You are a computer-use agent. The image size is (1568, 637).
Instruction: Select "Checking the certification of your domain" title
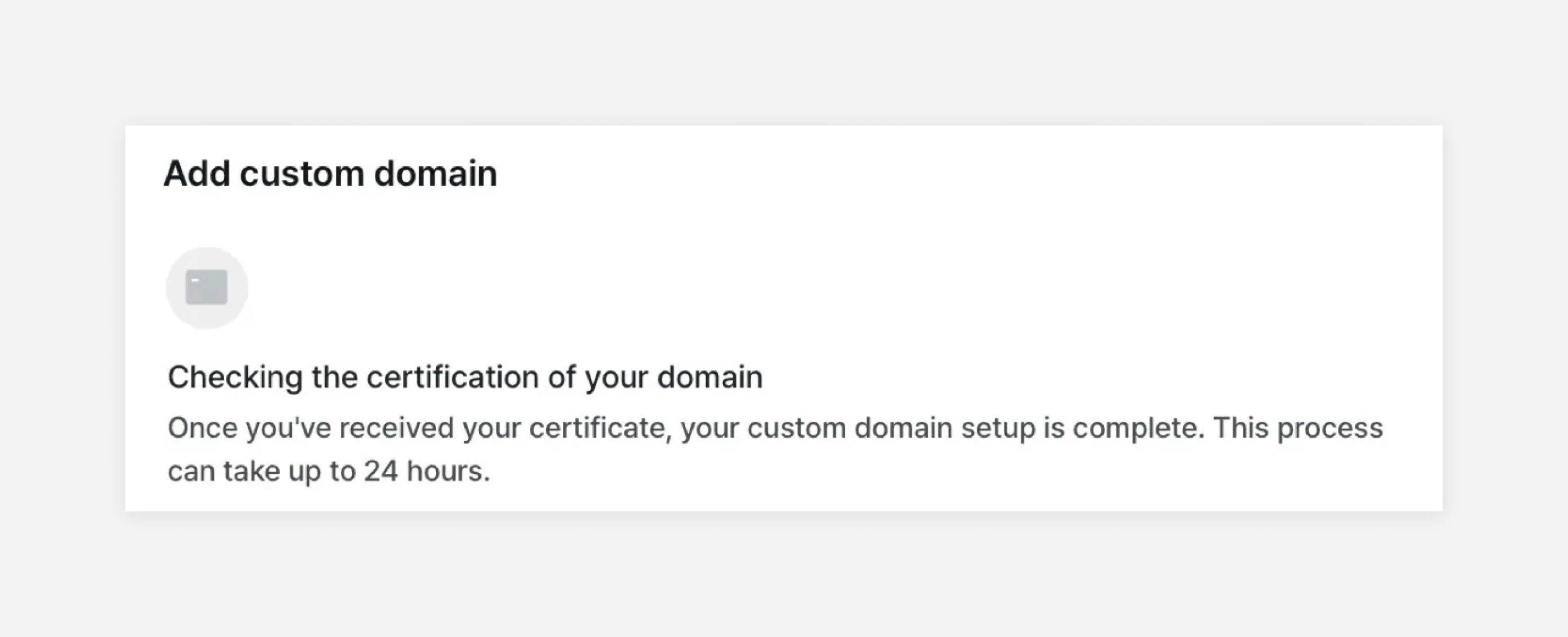(465, 377)
